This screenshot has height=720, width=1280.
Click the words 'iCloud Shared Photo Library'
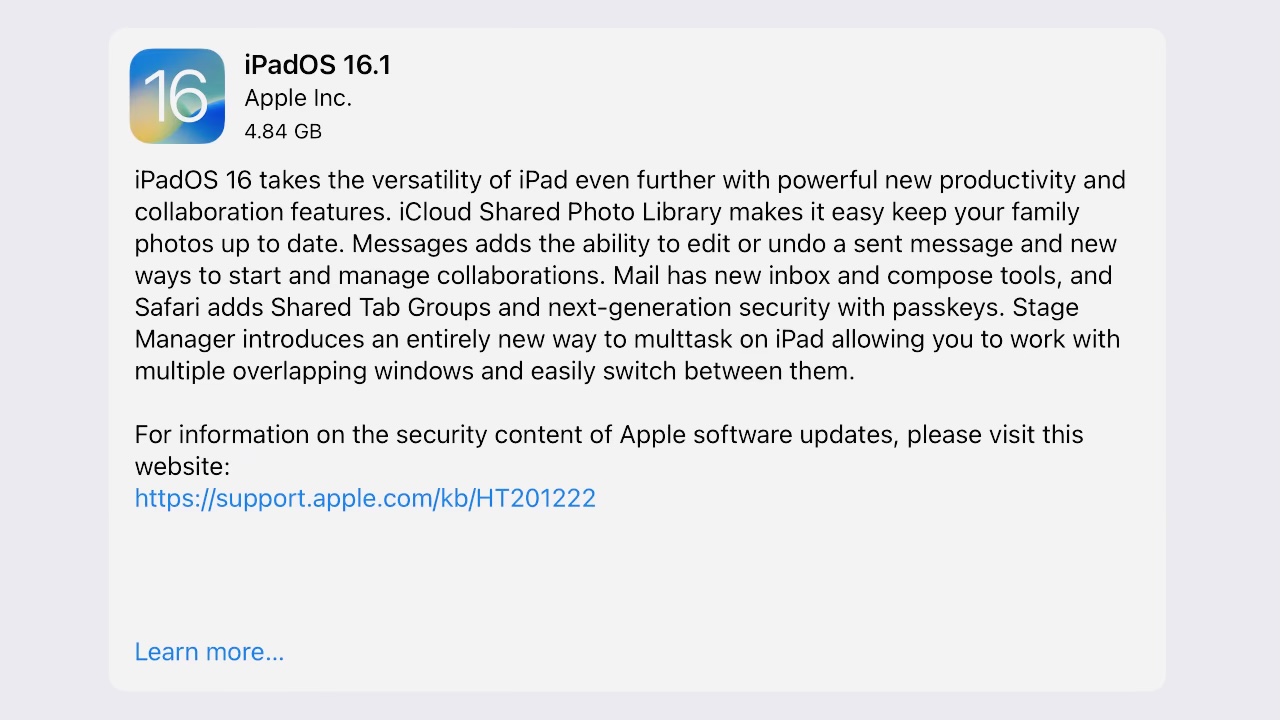(x=560, y=212)
